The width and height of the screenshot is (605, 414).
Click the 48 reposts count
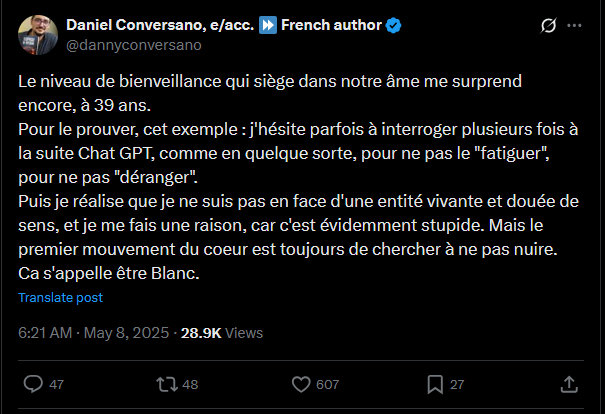point(190,384)
